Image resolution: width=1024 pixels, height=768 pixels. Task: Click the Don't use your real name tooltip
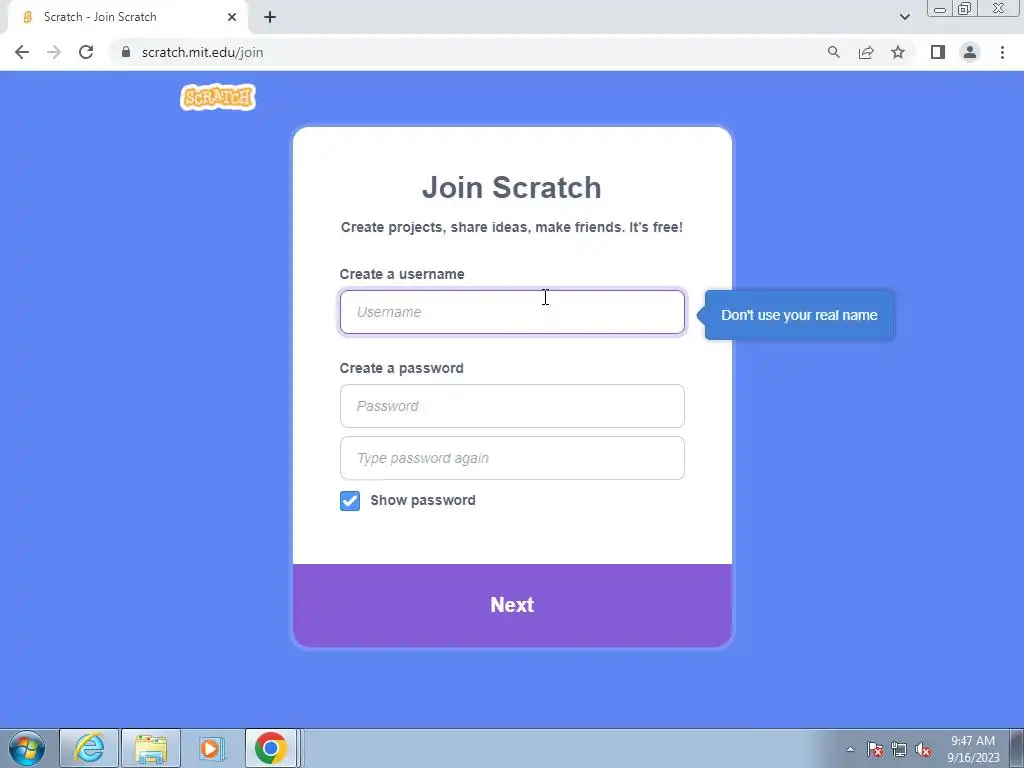point(799,315)
